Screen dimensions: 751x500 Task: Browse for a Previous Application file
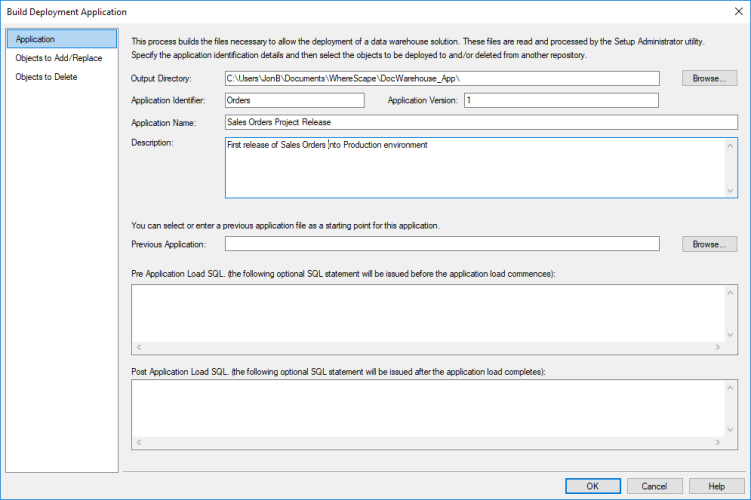point(709,244)
